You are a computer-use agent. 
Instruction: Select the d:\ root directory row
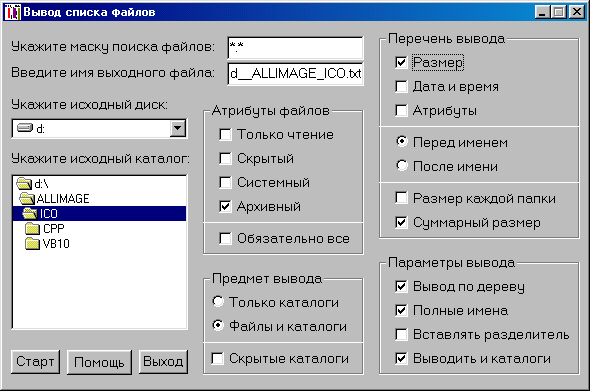click(x=99, y=184)
